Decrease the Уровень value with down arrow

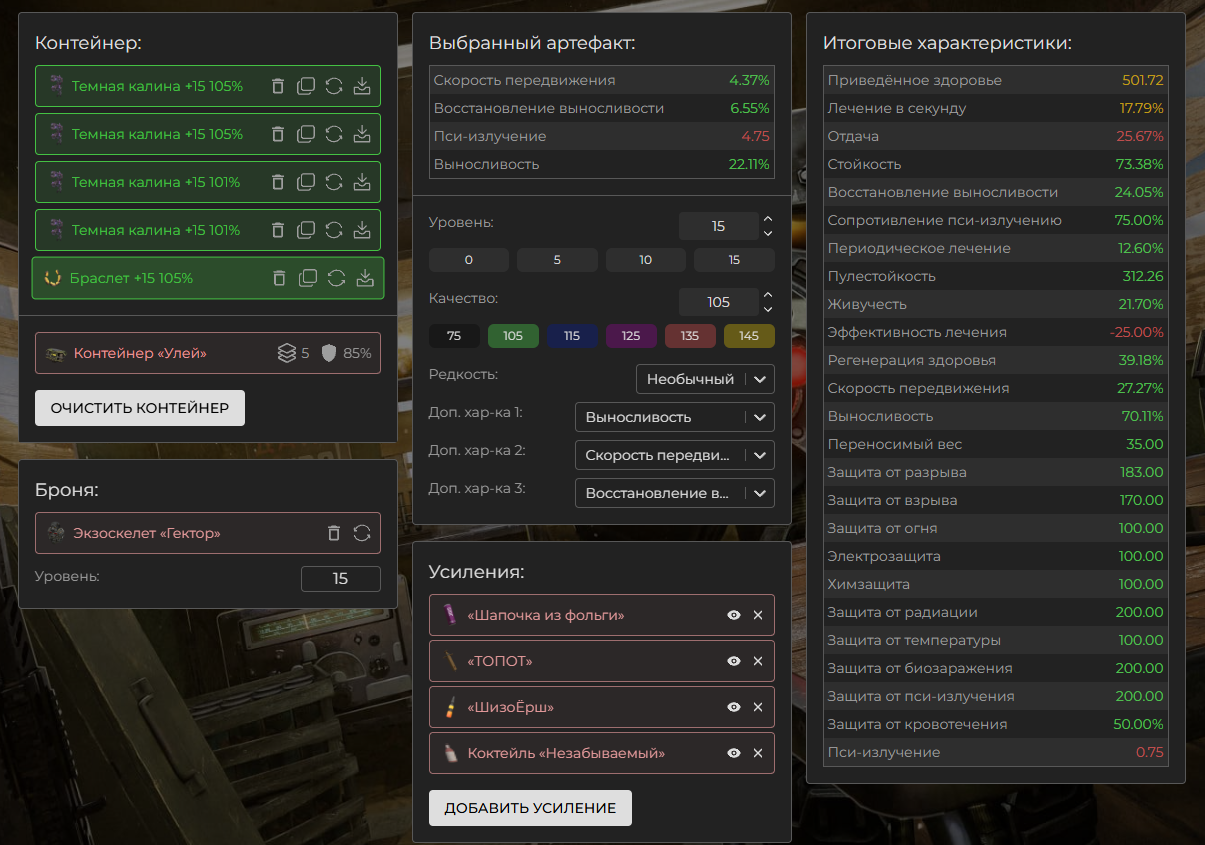coord(767,233)
